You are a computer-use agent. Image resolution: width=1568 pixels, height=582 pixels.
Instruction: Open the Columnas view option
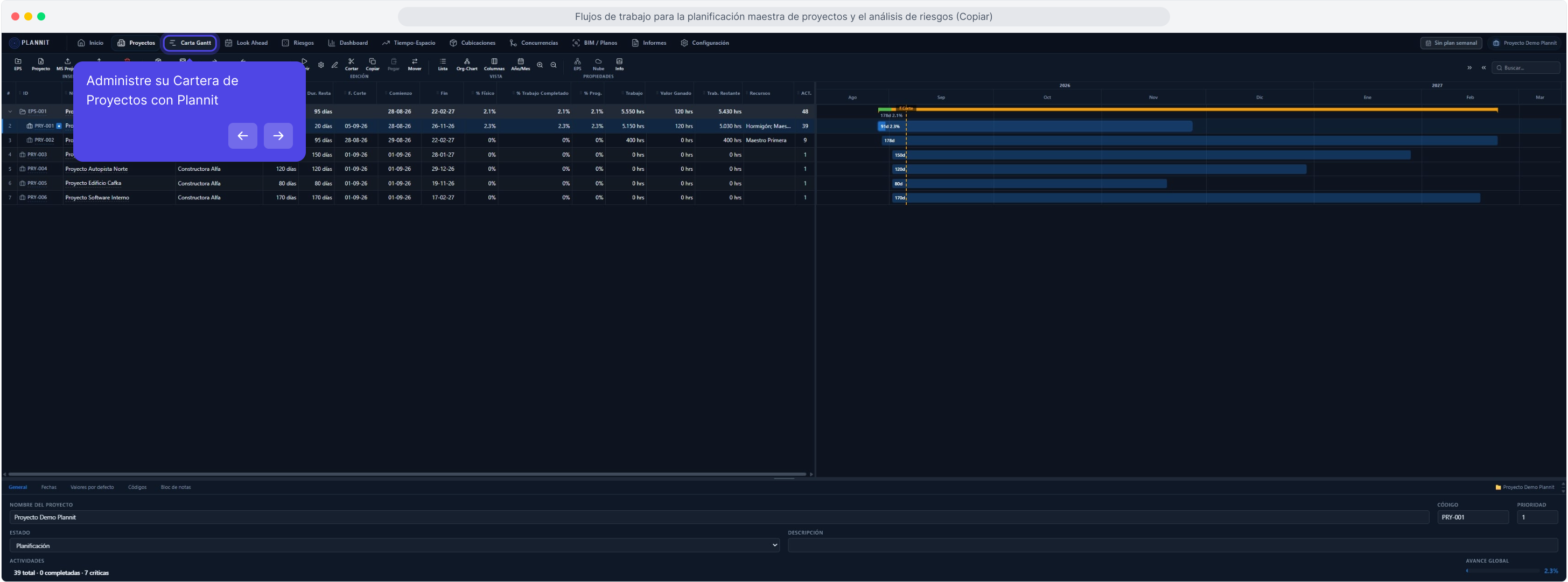494,64
